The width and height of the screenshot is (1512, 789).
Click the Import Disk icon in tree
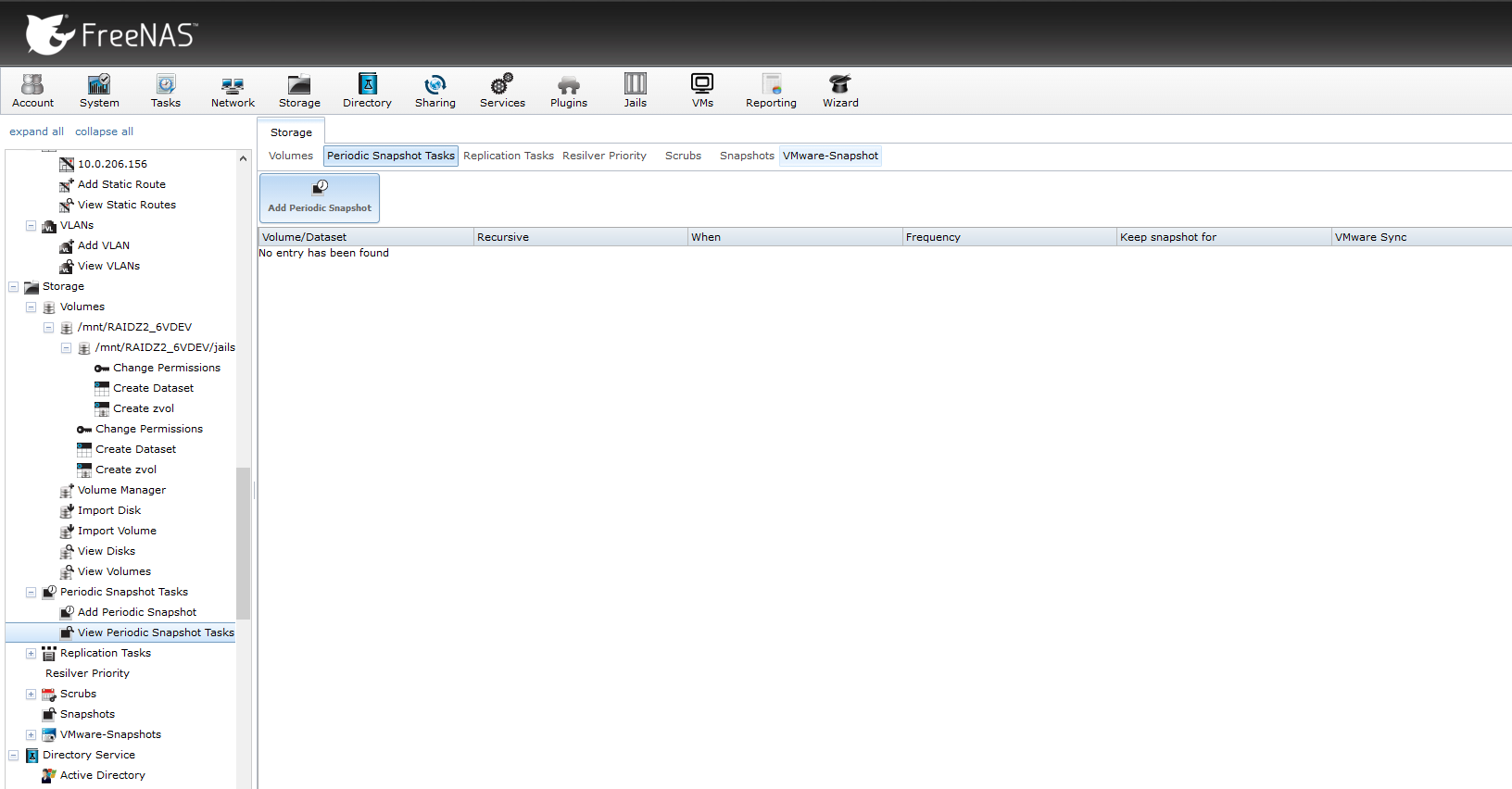point(67,510)
